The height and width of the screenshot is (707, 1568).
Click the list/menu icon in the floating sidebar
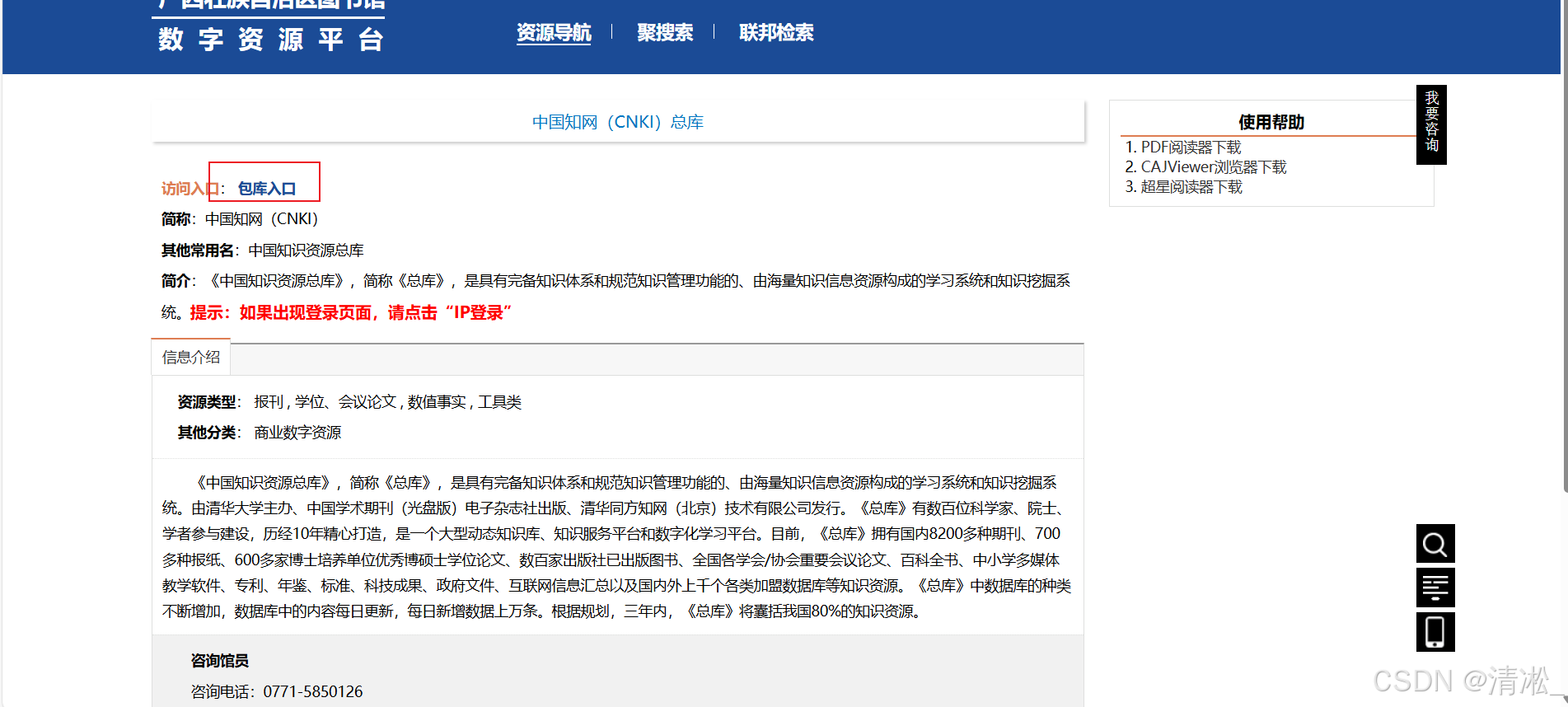[1435, 588]
